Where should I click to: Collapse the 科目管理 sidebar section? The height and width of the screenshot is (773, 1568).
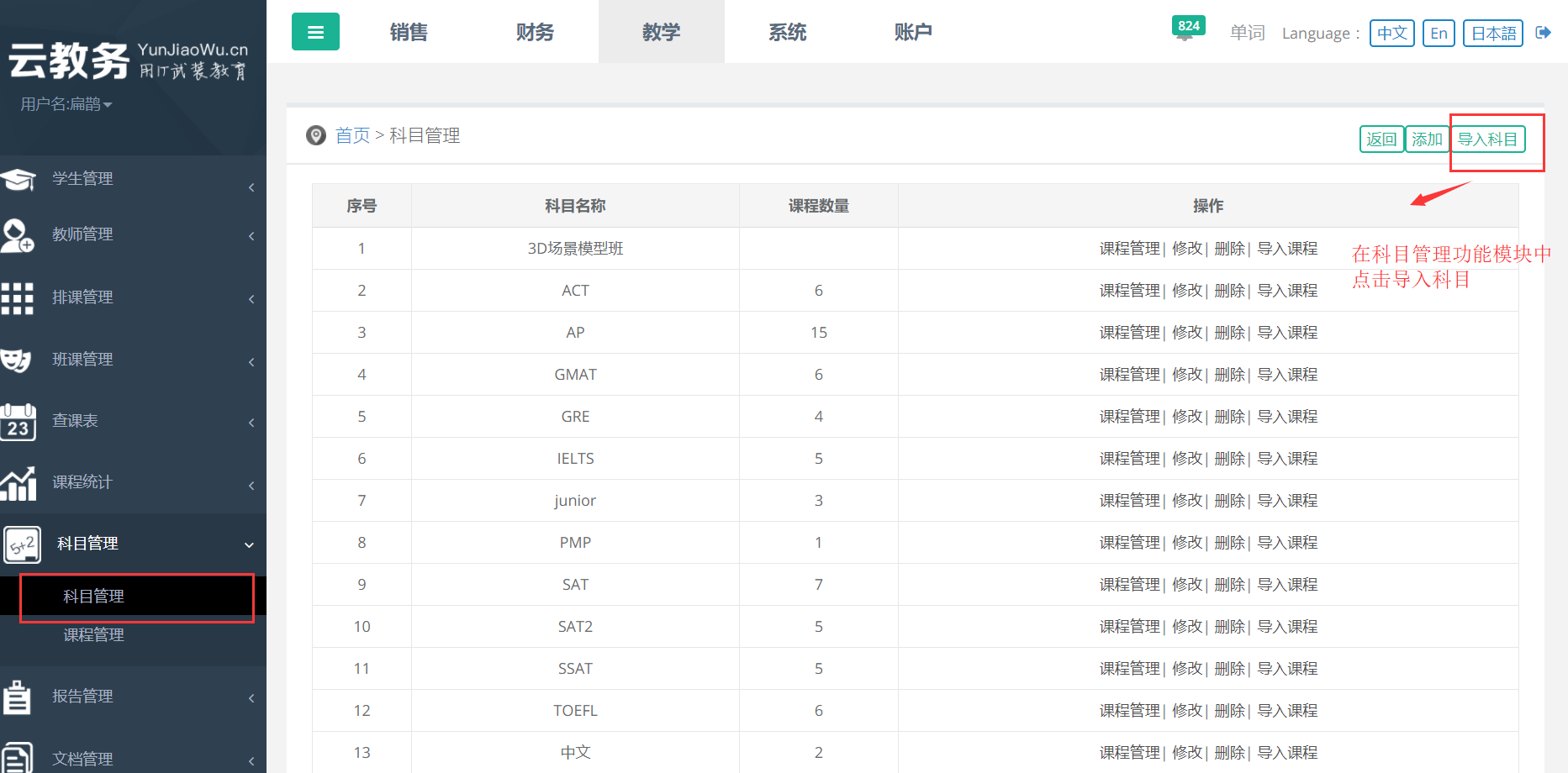point(133,544)
